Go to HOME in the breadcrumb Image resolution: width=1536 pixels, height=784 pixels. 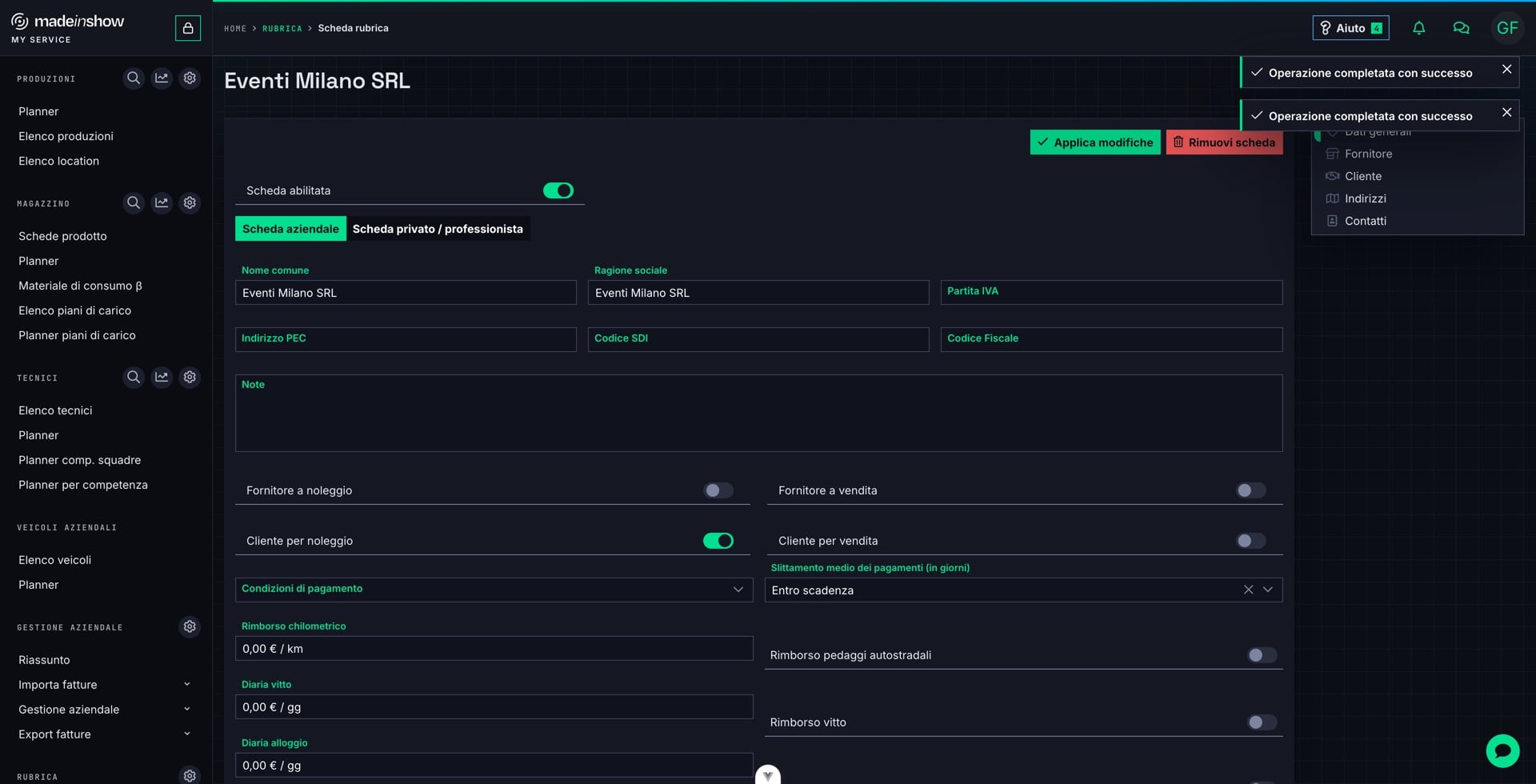click(235, 28)
